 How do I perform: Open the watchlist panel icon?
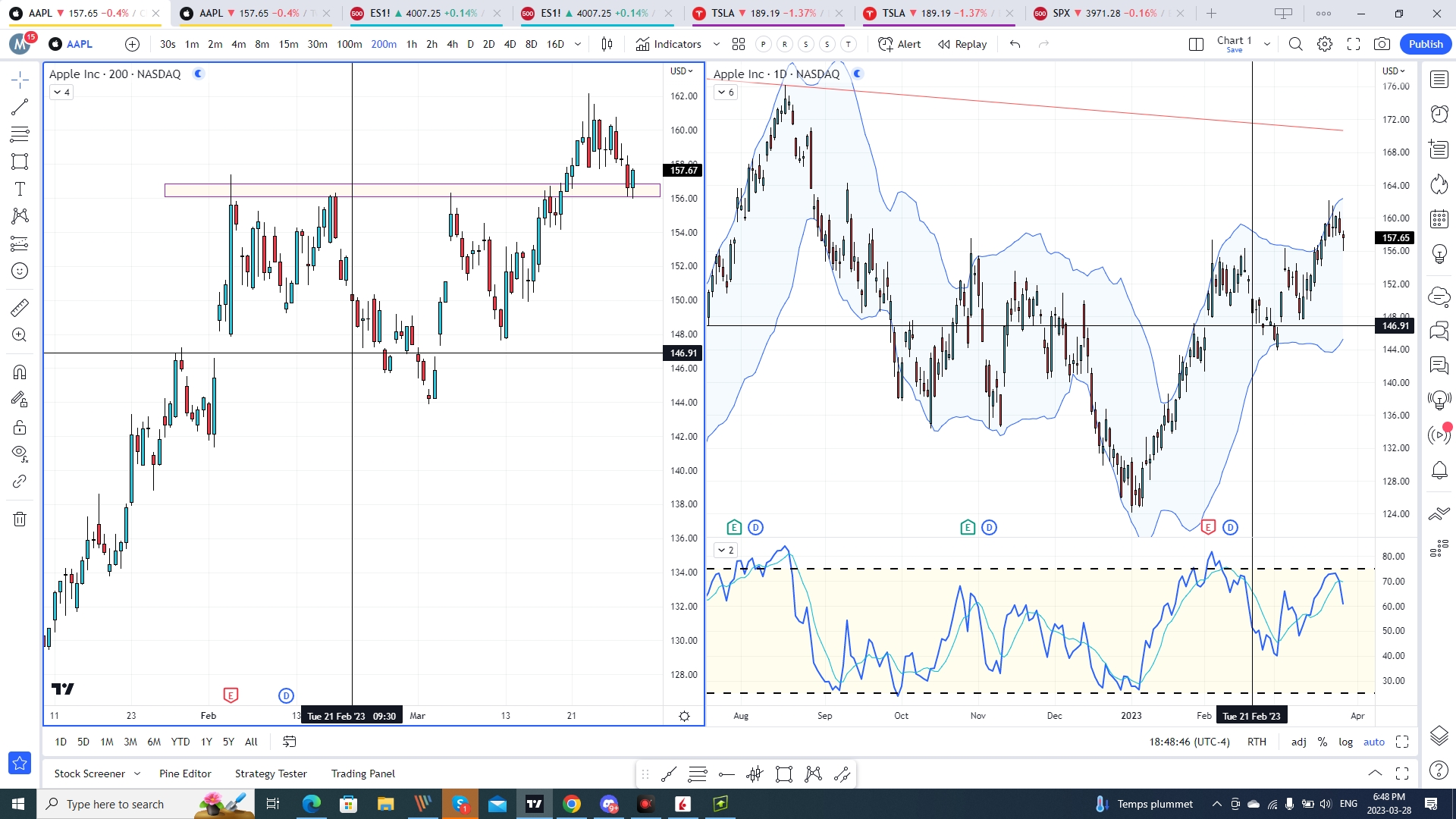(x=1439, y=79)
